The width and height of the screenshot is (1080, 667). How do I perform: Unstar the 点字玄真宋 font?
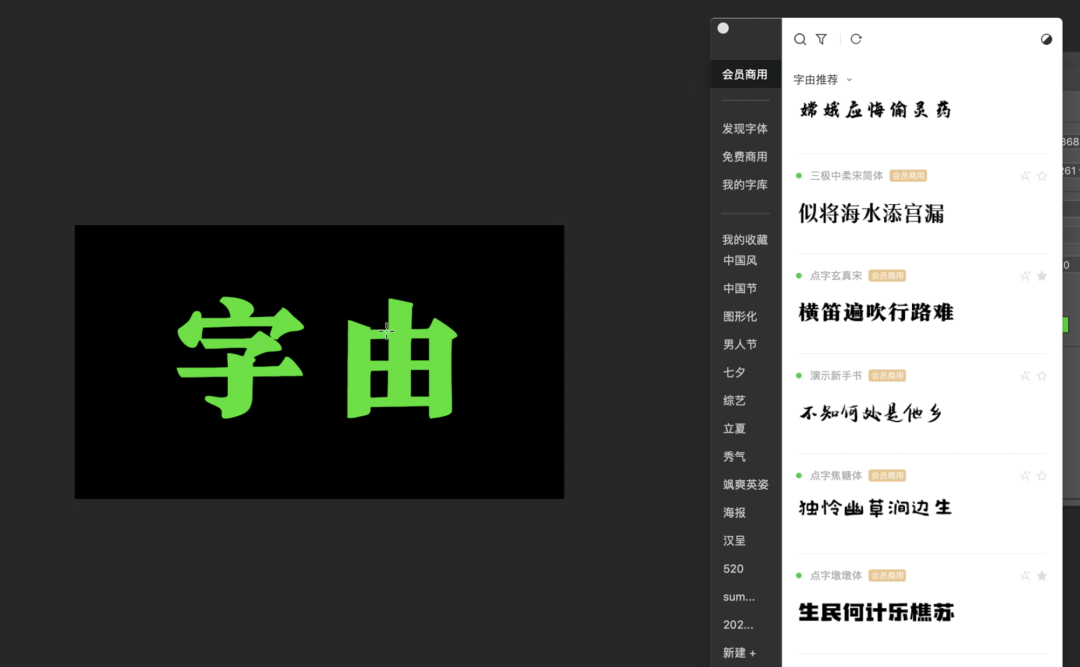coord(1042,276)
